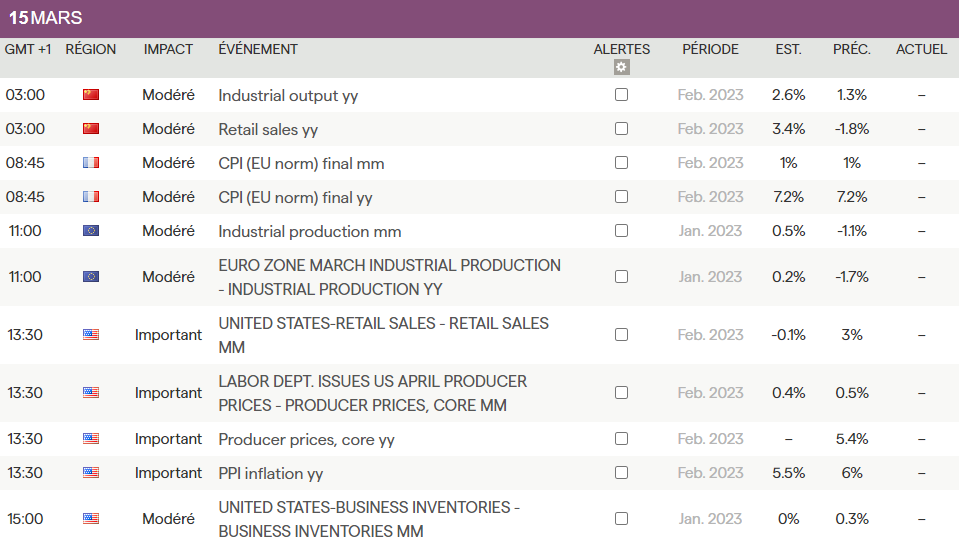This screenshot has width=960, height=550.
Task: Click the 15 MARS date header bar
Action: click(479, 18)
